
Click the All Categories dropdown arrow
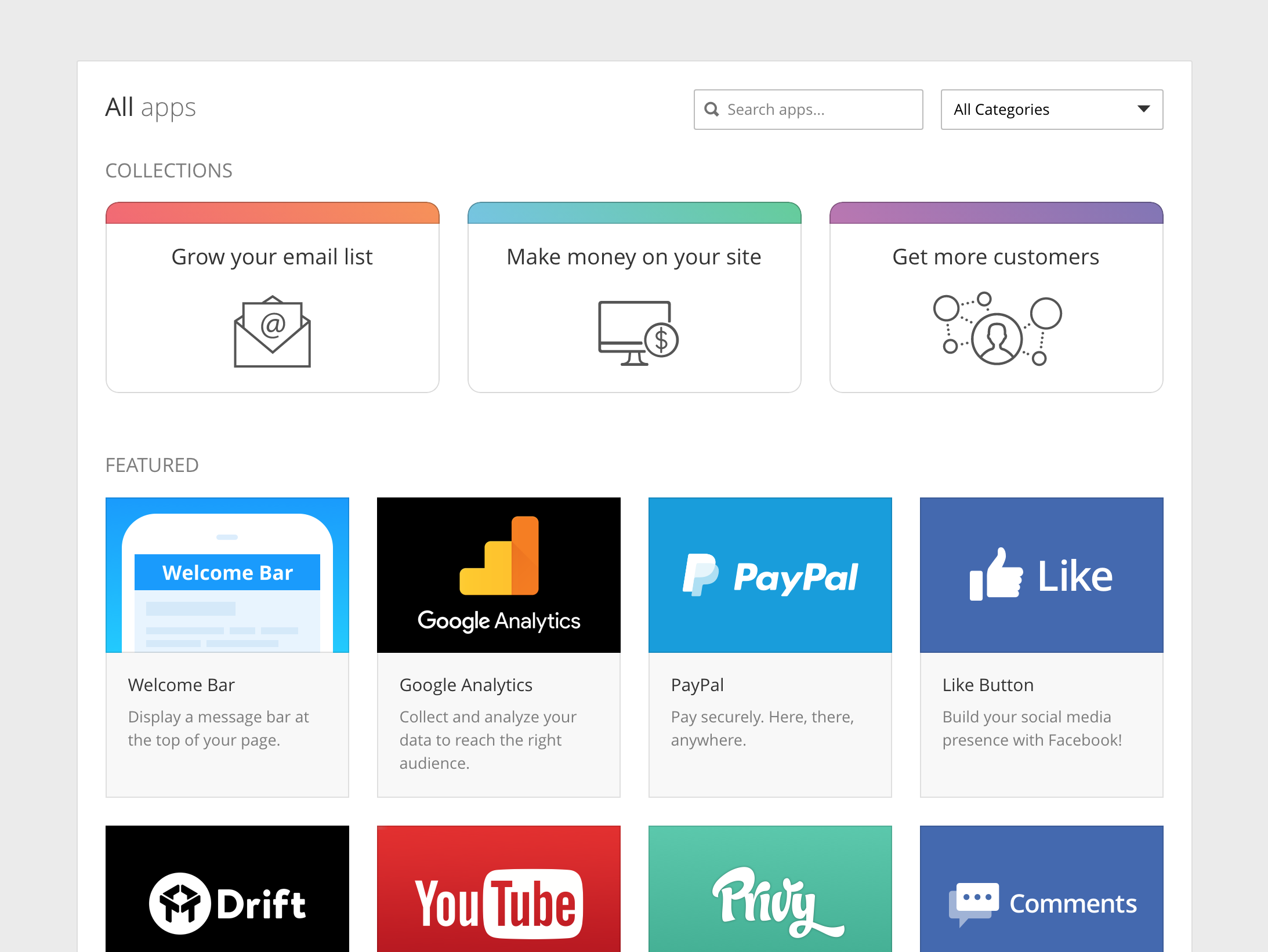click(1143, 109)
